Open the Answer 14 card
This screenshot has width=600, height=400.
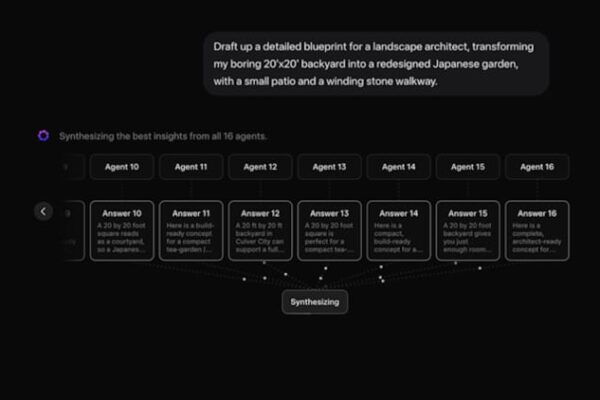[x=398, y=231]
